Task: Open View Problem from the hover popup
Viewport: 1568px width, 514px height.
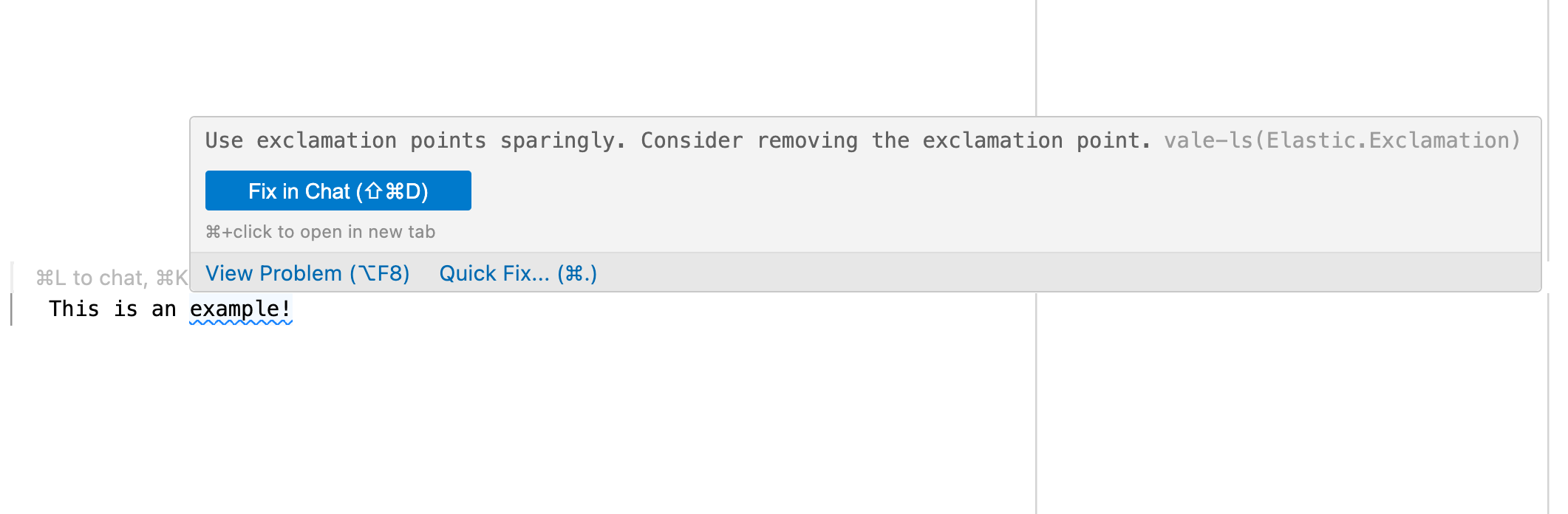Action: pos(307,273)
